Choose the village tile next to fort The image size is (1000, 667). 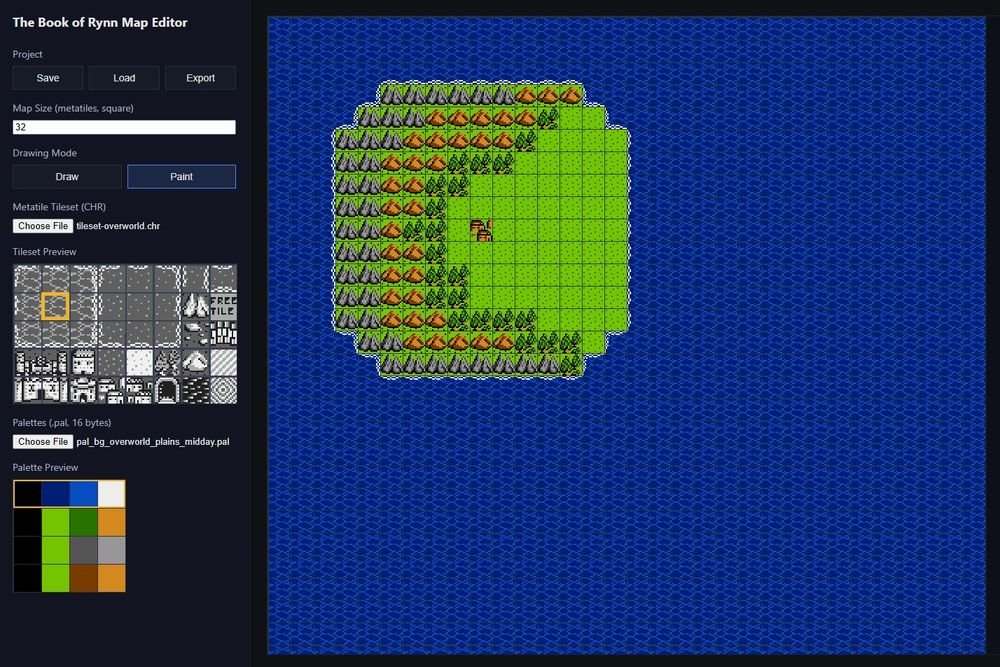click(112, 390)
